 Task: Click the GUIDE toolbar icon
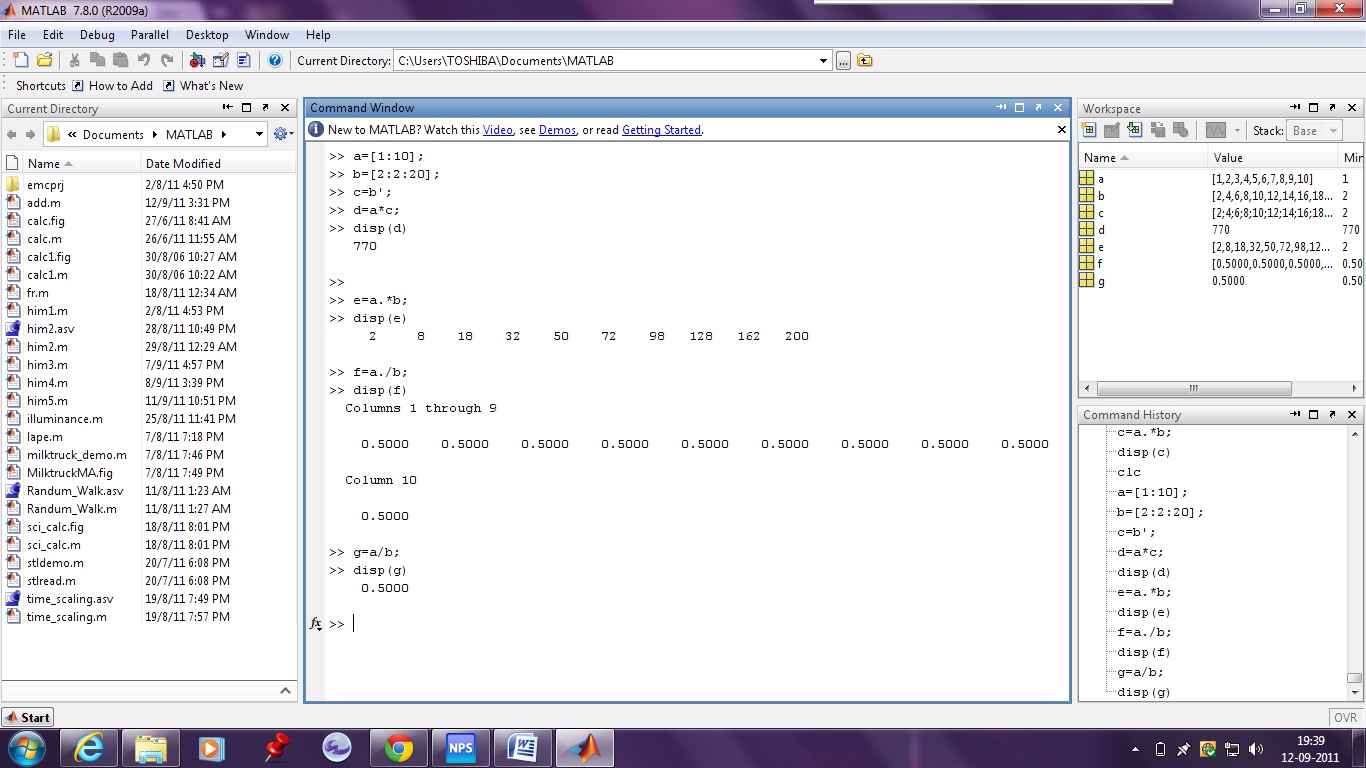click(220, 60)
